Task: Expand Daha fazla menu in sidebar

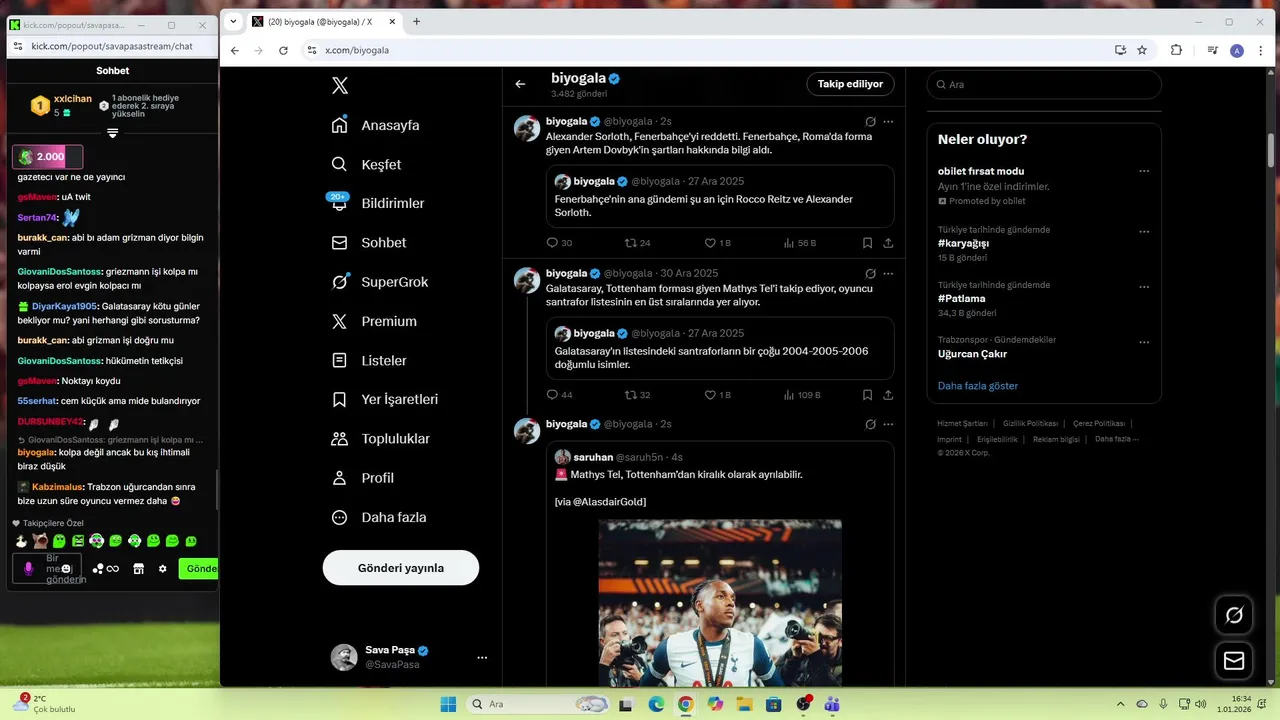Action: click(x=378, y=517)
